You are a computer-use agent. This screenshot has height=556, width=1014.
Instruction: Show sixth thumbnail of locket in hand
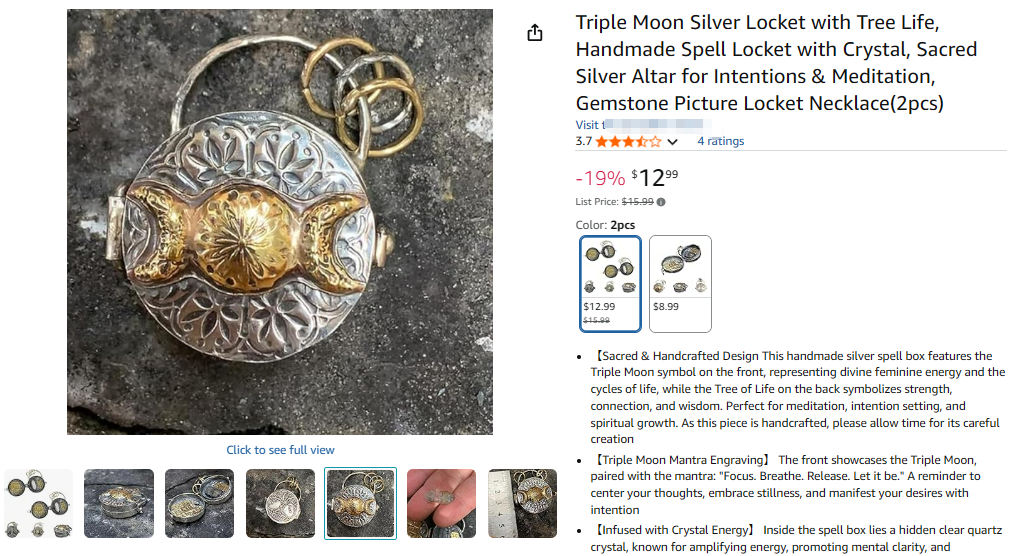[441, 504]
